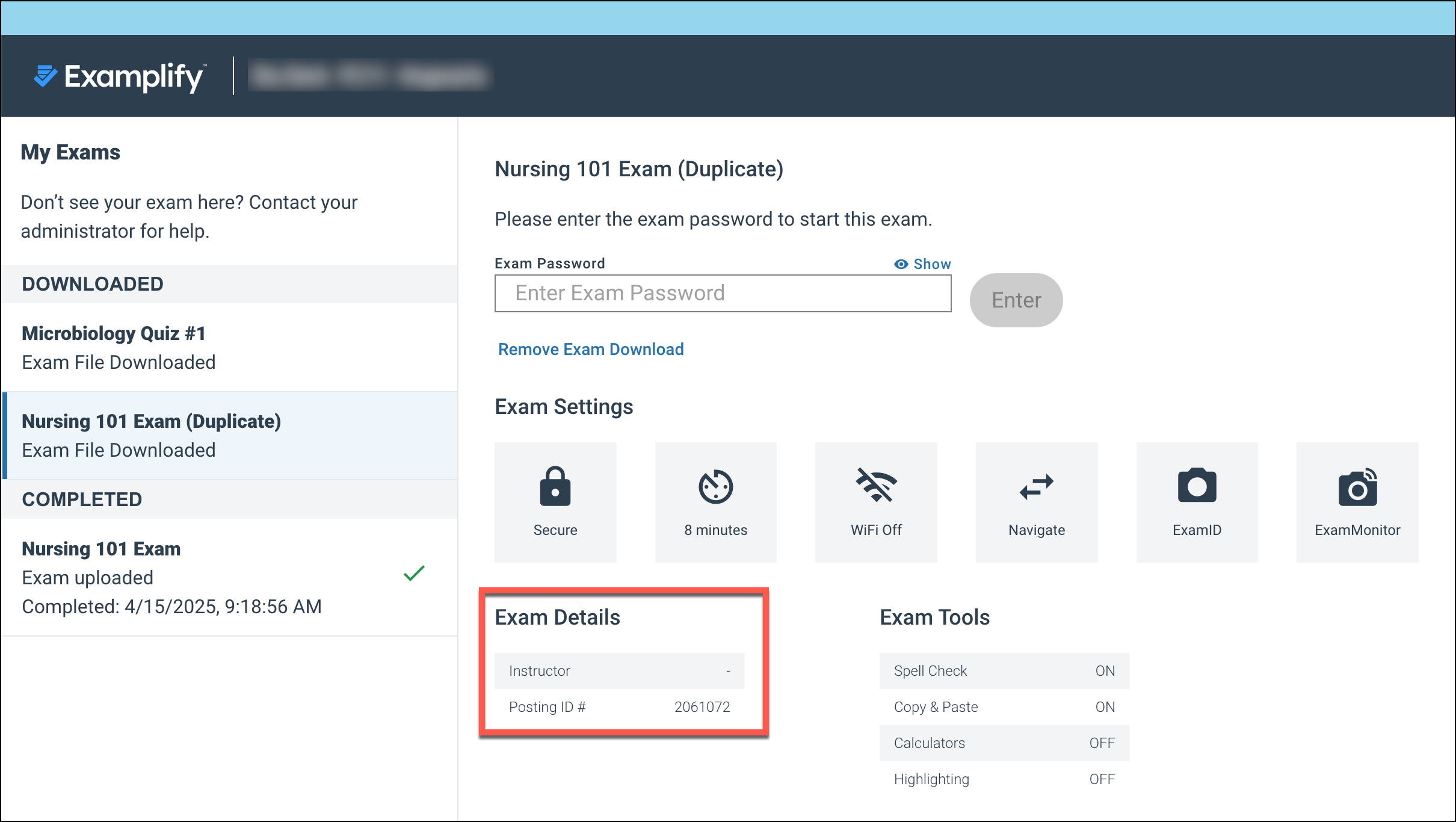Click the Enter button
1456x822 pixels.
point(1016,300)
